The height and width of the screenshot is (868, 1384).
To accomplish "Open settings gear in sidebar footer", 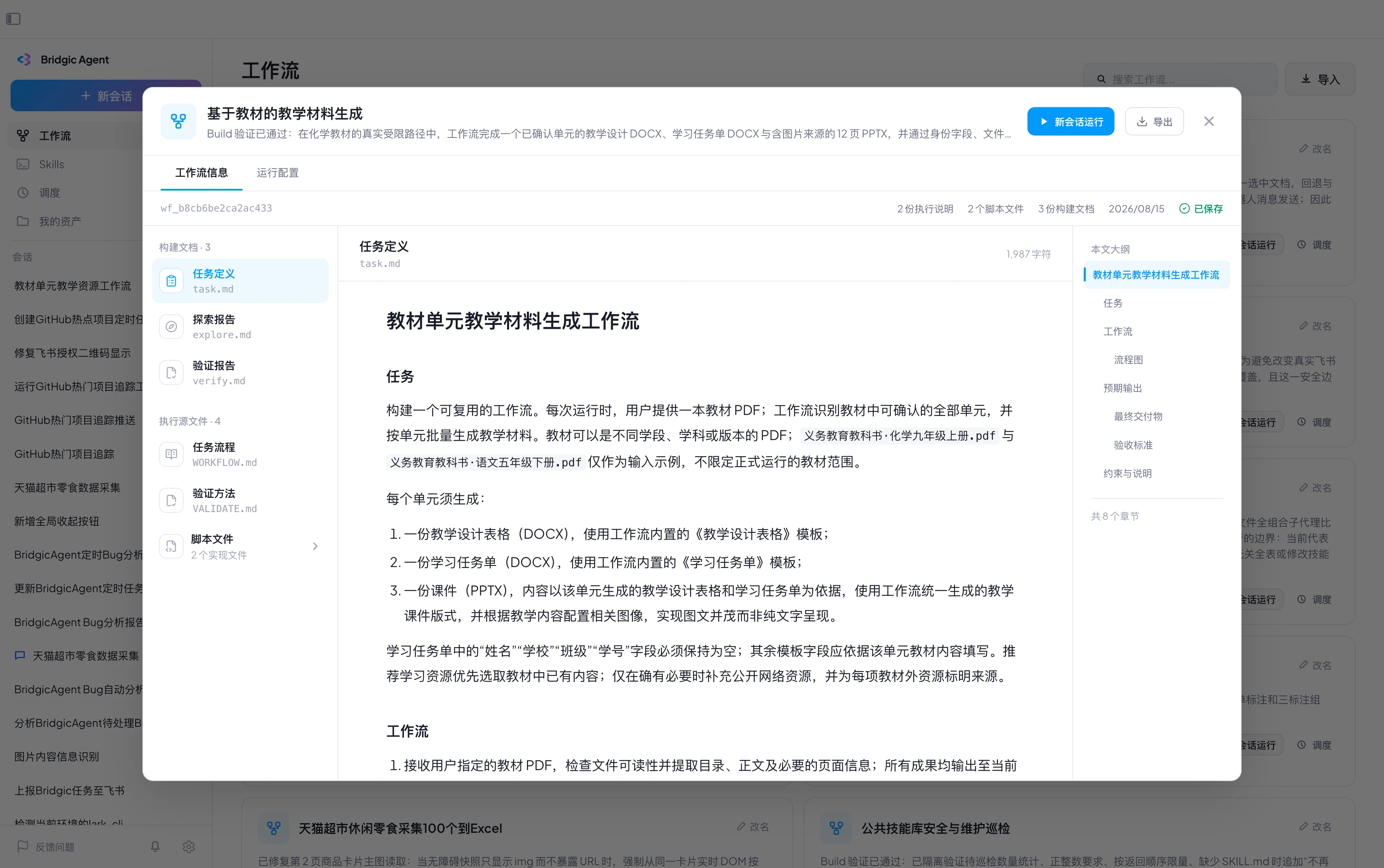I will click(x=188, y=846).
